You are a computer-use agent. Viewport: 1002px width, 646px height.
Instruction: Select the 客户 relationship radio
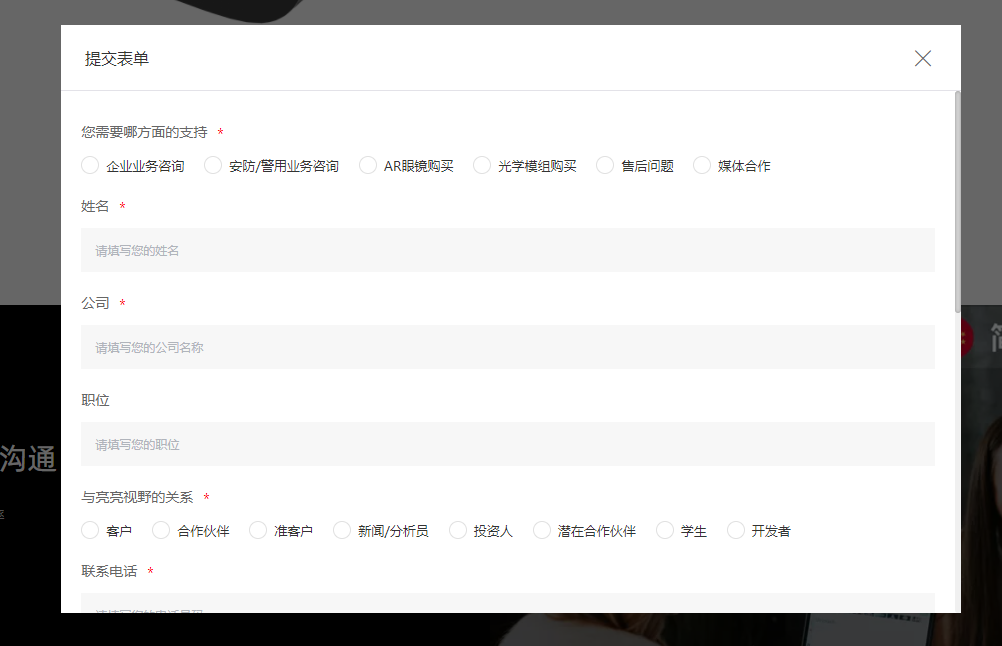click(90, 530)
